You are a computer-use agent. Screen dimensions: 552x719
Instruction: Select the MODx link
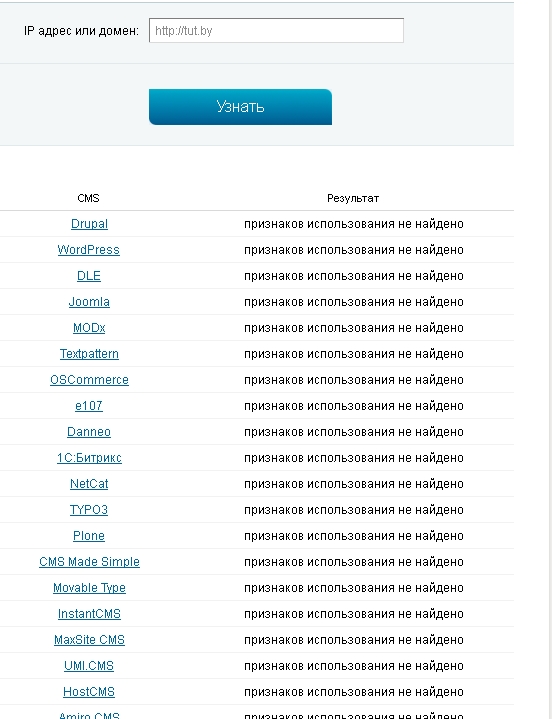pyautogui.click(x=89, y=328)
